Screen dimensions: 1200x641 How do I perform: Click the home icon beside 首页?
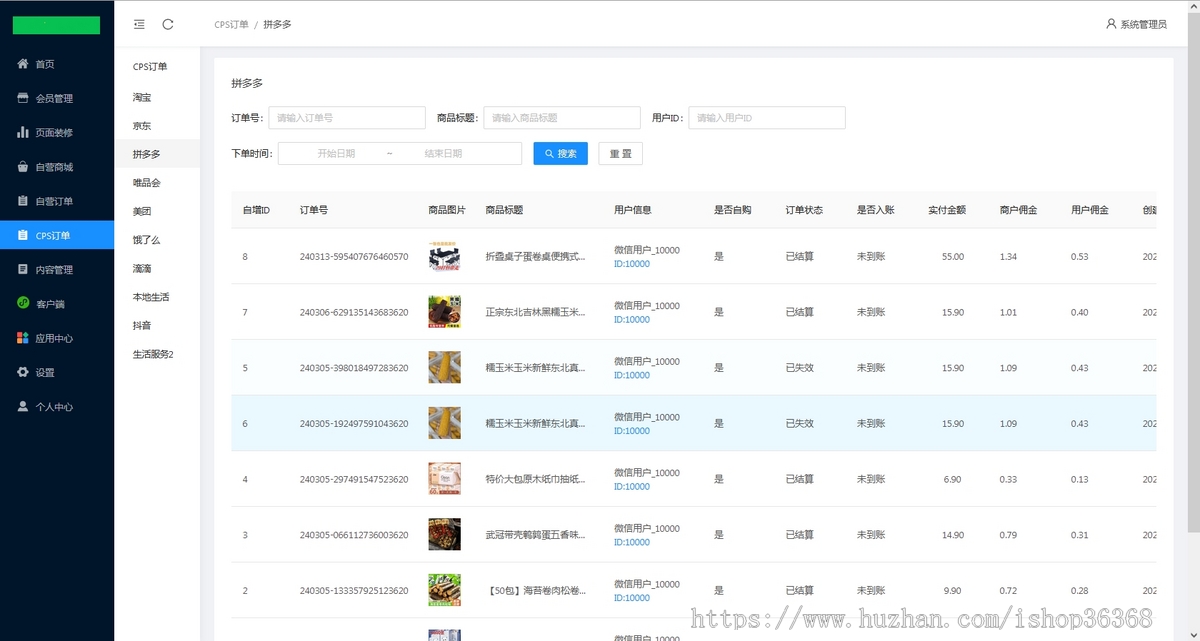pyautogui.click(x=23, y=64)
